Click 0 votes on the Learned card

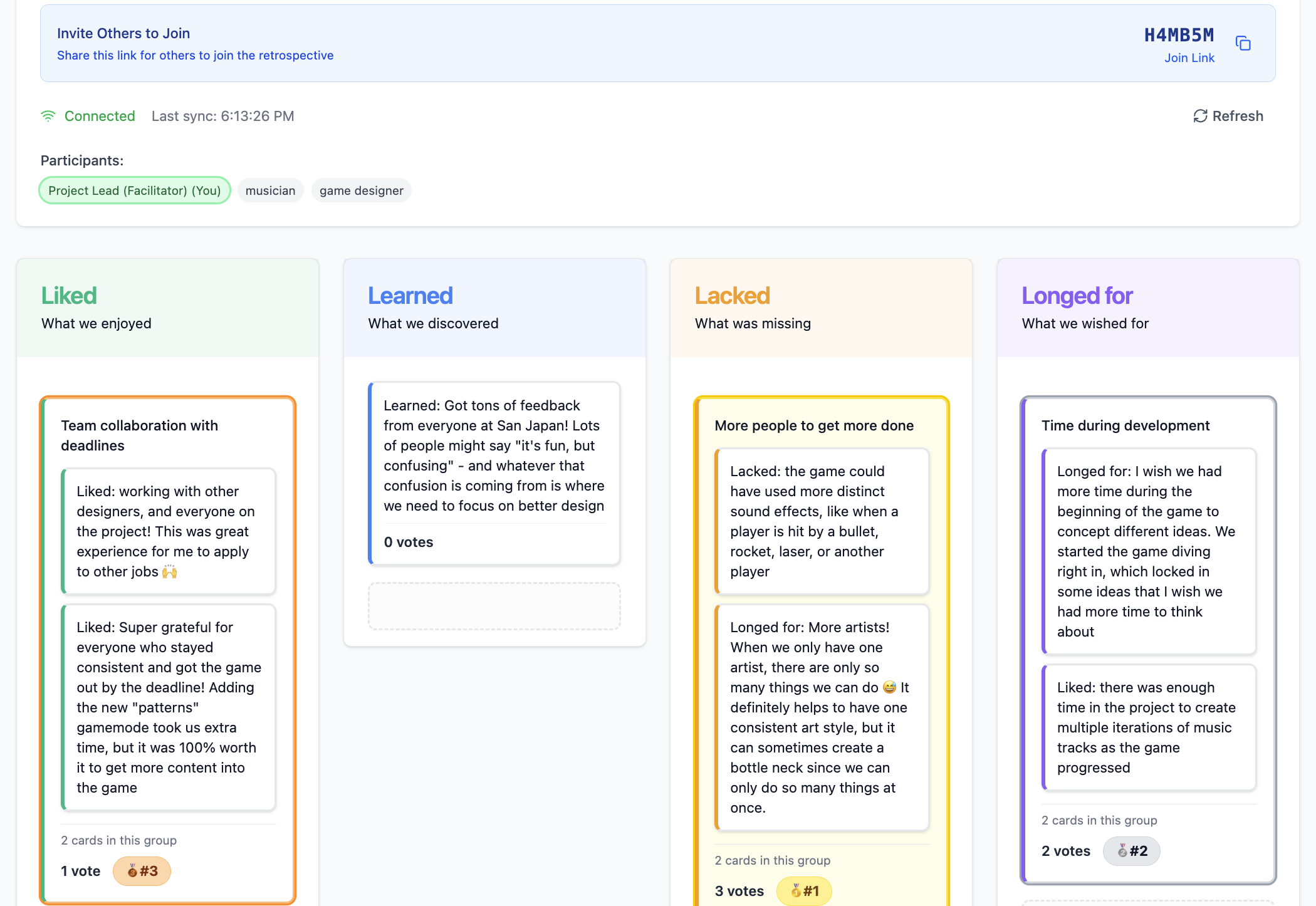[x=408, y=542]
